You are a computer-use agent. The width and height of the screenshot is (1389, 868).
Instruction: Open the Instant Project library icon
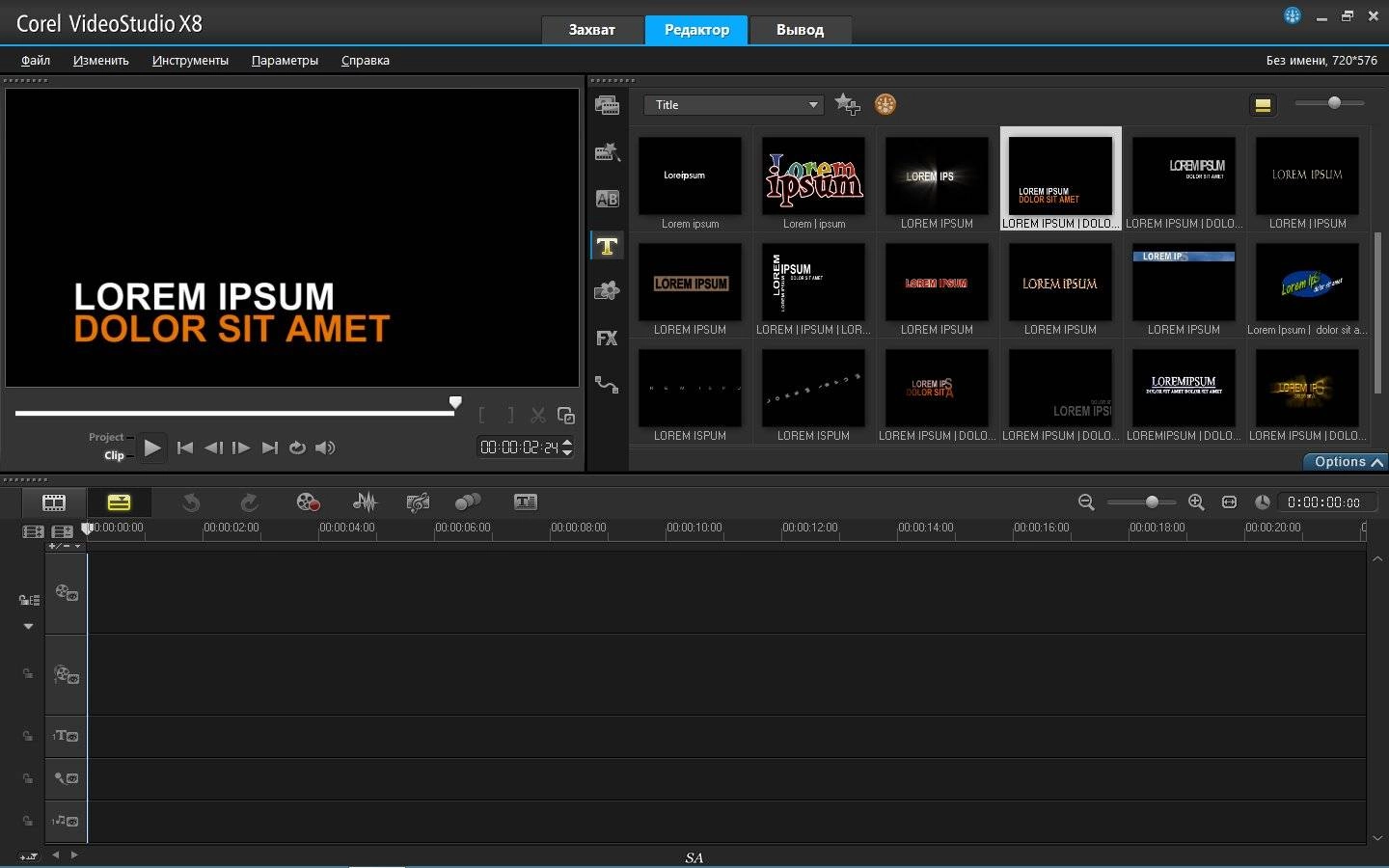pos(607,152)
